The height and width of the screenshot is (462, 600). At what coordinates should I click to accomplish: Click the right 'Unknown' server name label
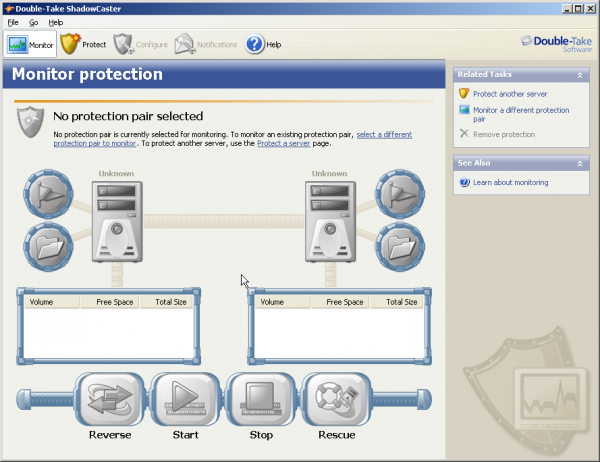[x=329, y=173]
